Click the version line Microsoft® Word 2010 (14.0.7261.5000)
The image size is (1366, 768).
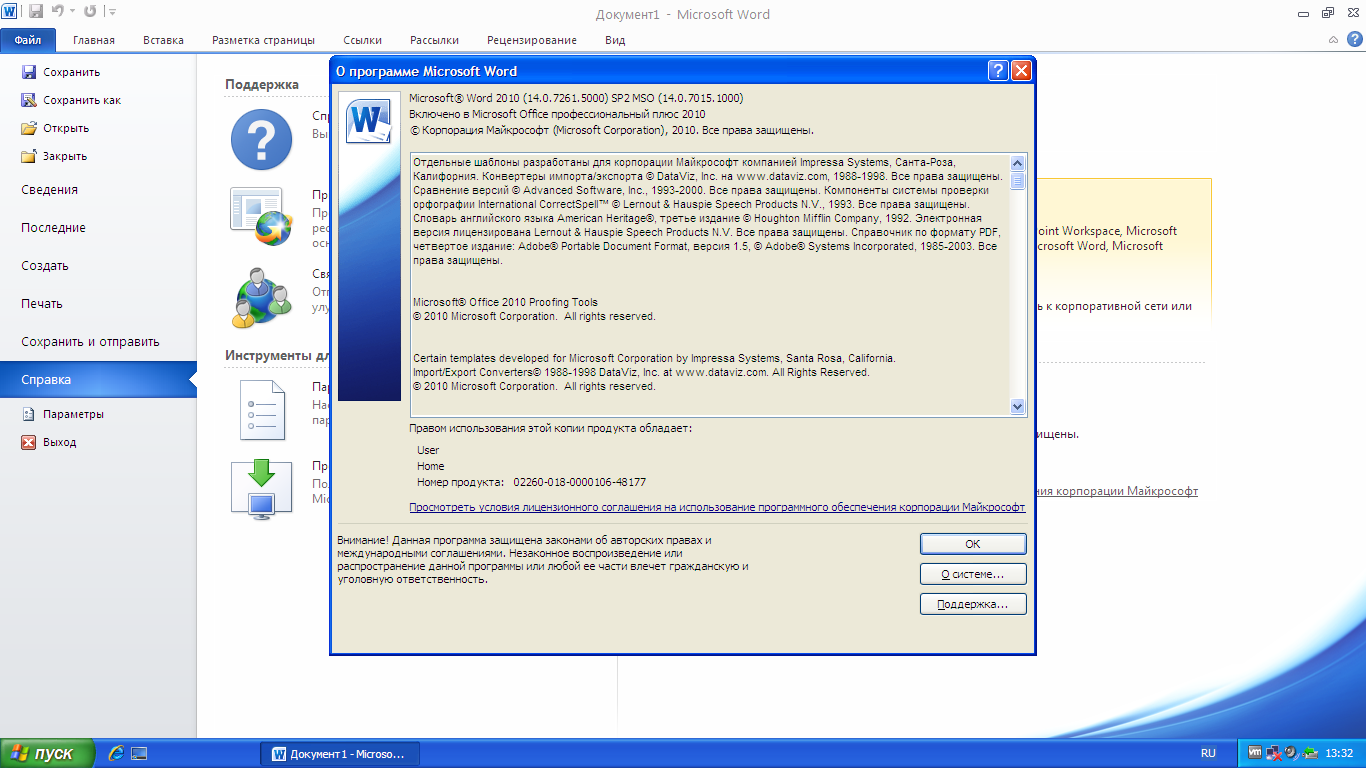tap(576, 98)
